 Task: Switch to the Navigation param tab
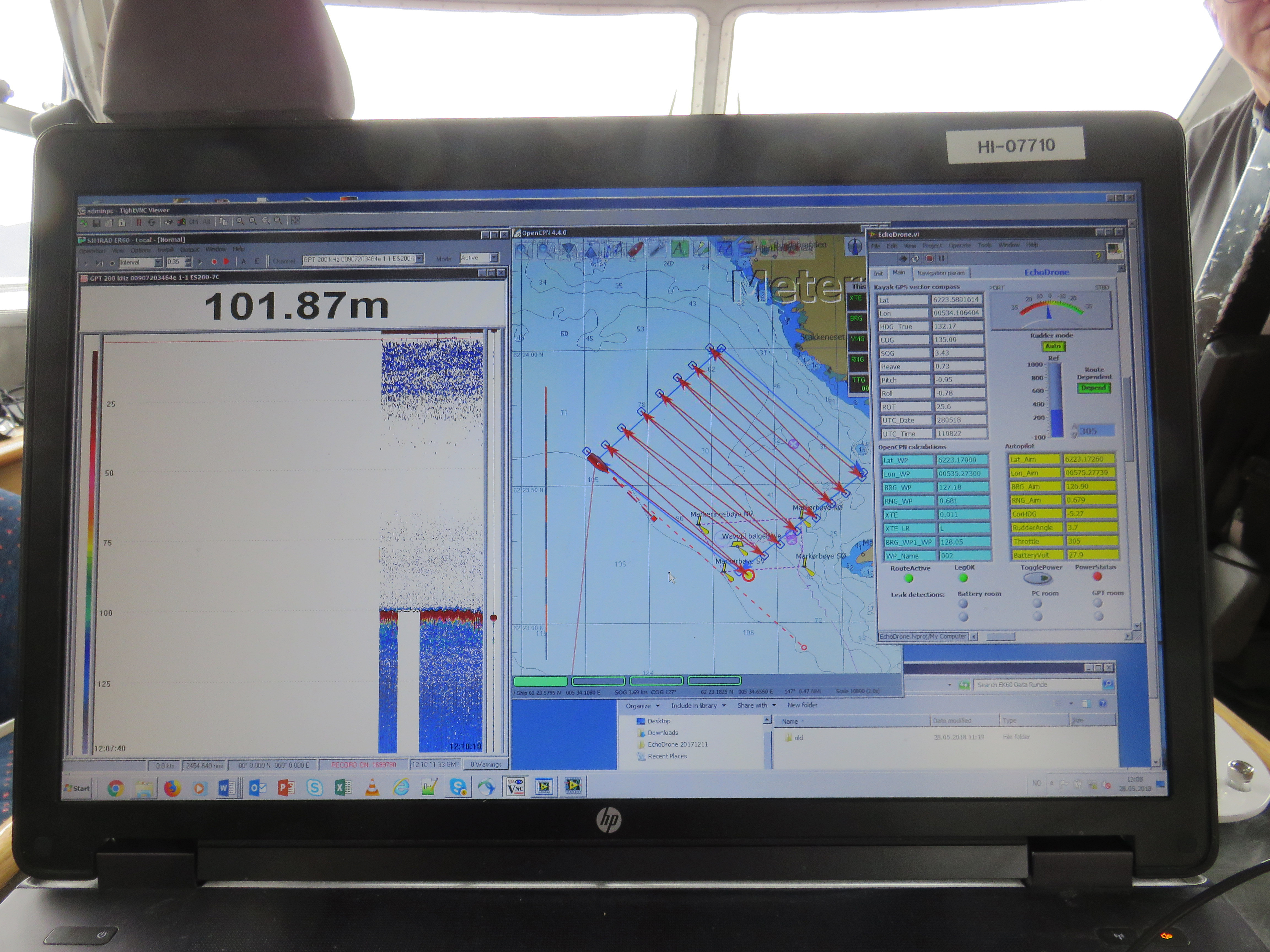click(x=940, y=273)
